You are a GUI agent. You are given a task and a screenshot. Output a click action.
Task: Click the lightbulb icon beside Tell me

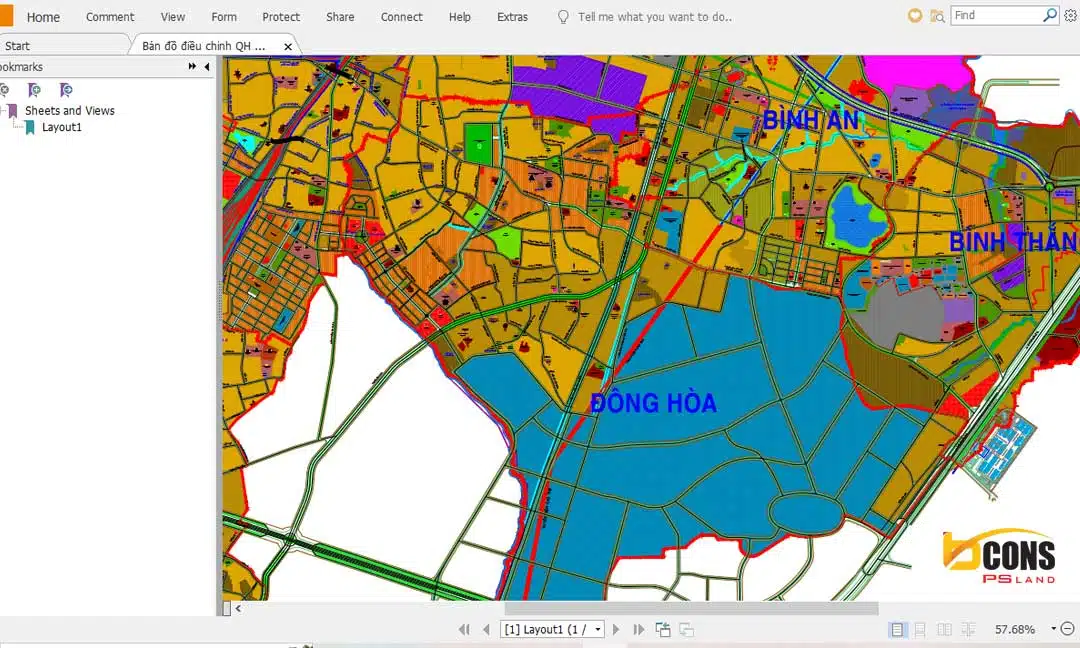click(x=563, y=17)
